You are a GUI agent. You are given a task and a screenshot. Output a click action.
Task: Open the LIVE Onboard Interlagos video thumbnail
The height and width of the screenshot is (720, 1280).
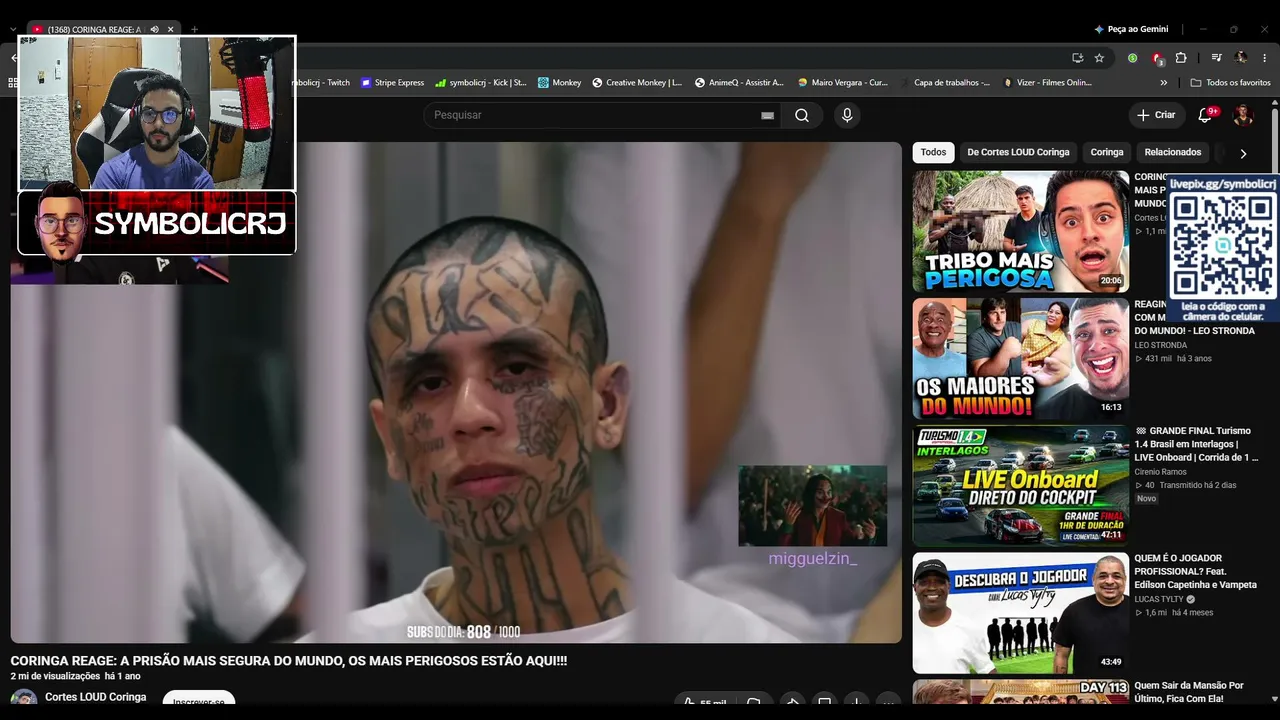1021,485
